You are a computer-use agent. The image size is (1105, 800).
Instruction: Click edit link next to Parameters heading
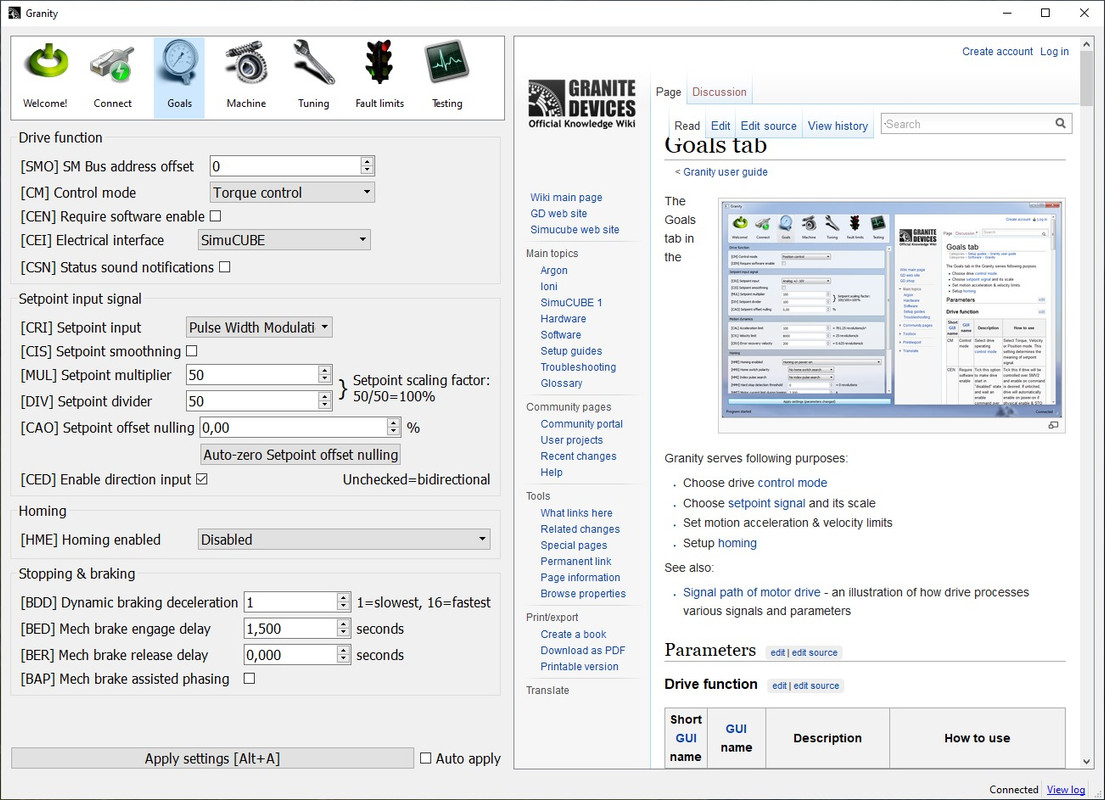click(777, 653)
